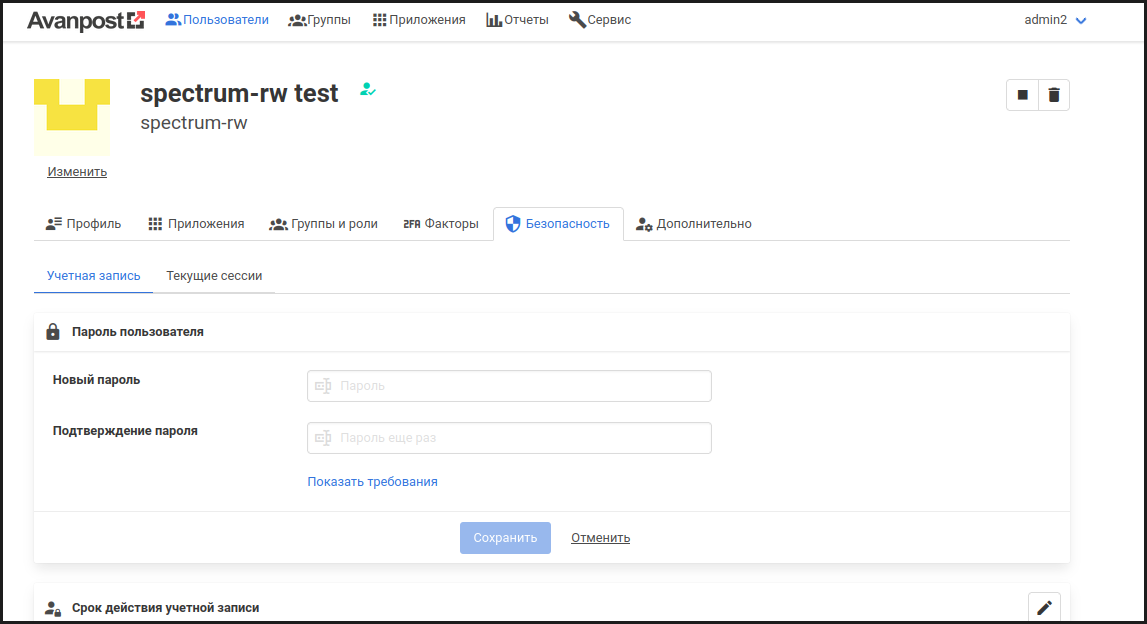Expand the admin2 account dropdown
The width and height of the screenshot is (1147, 624).
[1055, 20]
